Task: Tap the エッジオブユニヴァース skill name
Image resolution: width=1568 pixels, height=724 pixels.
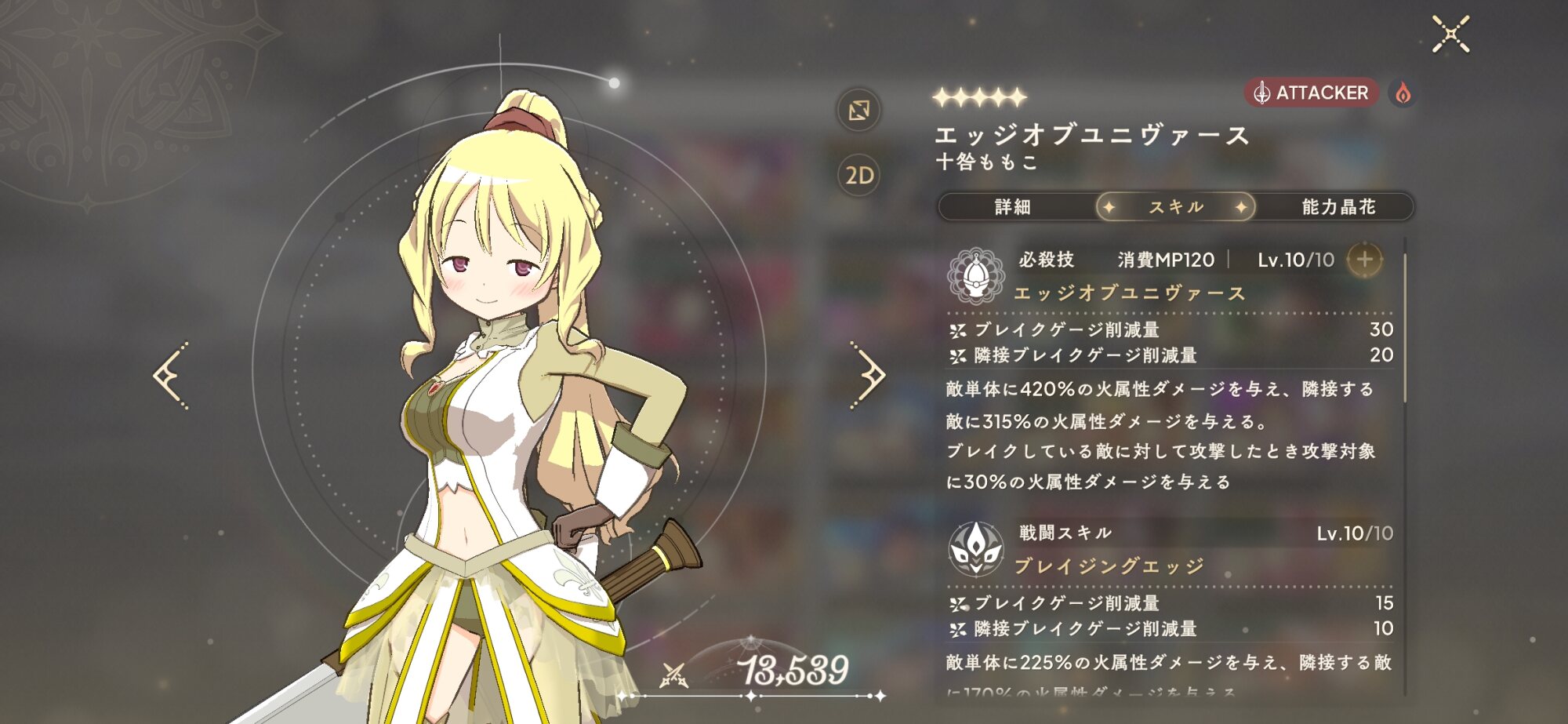Action: pyautogui.click(x=1130, y=293)
